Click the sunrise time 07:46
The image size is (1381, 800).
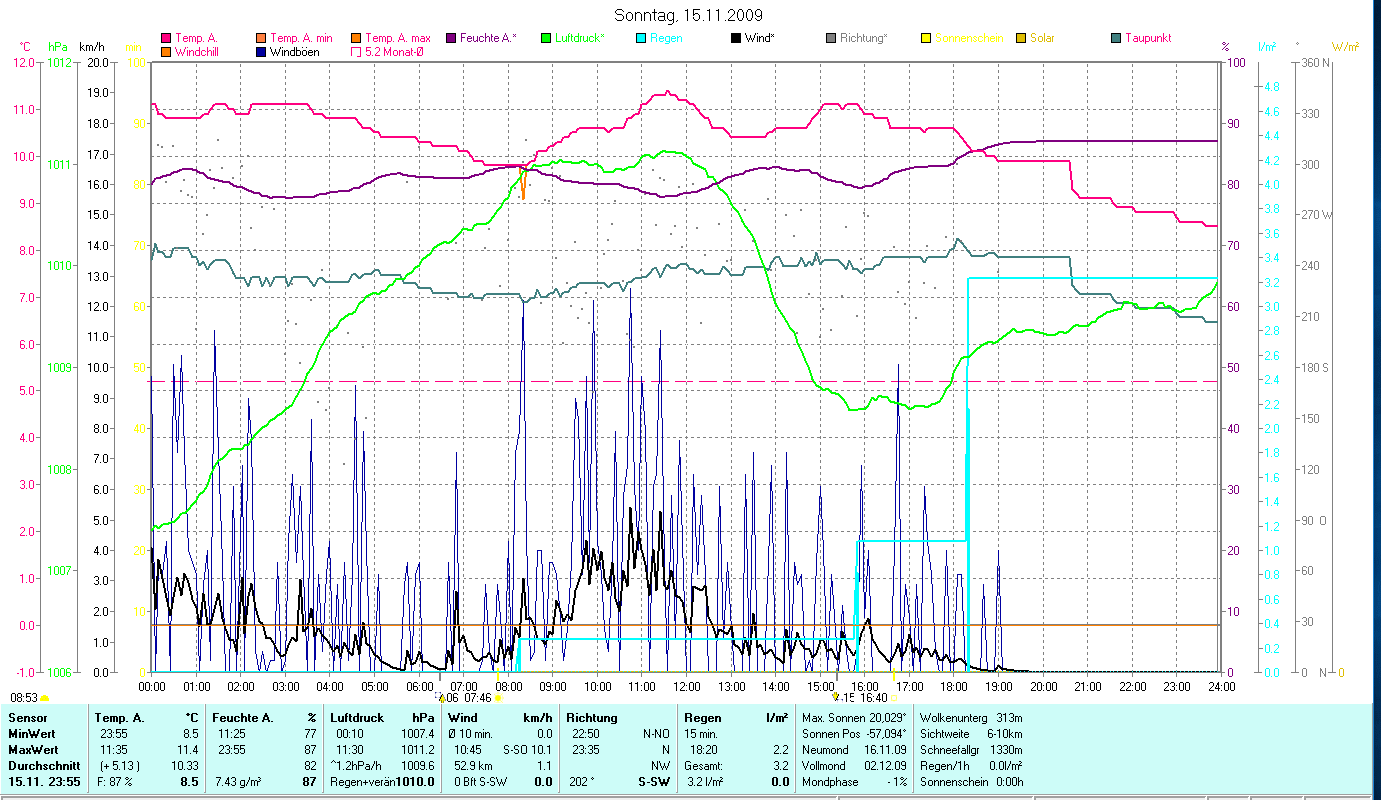pyautogui.click(x=478, y=698)
